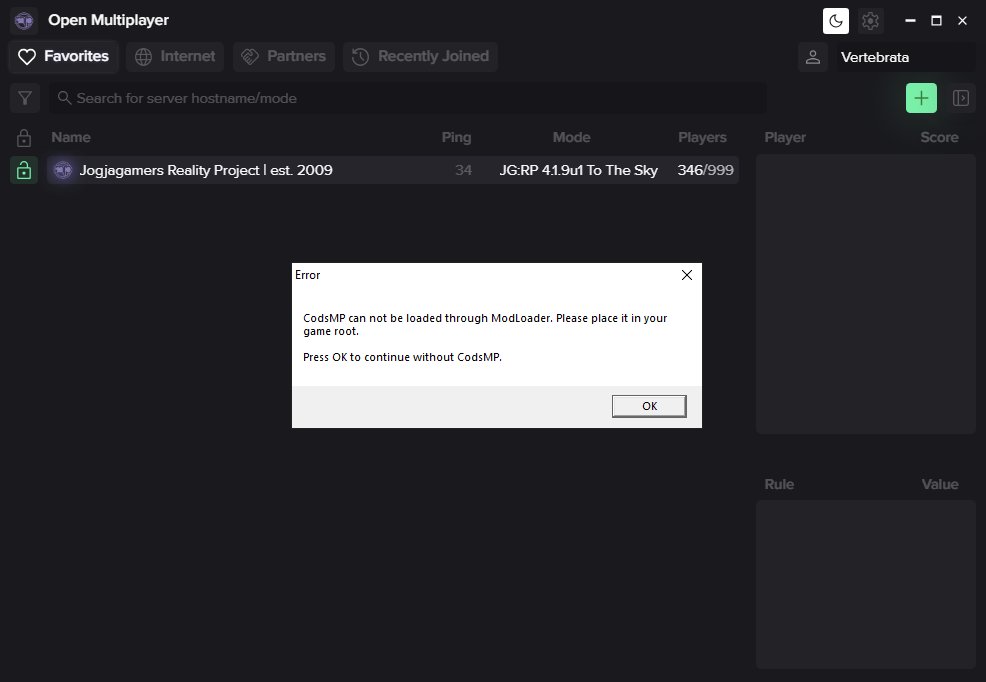
Task: Click the Rule column header
Action: click(779, 485)
